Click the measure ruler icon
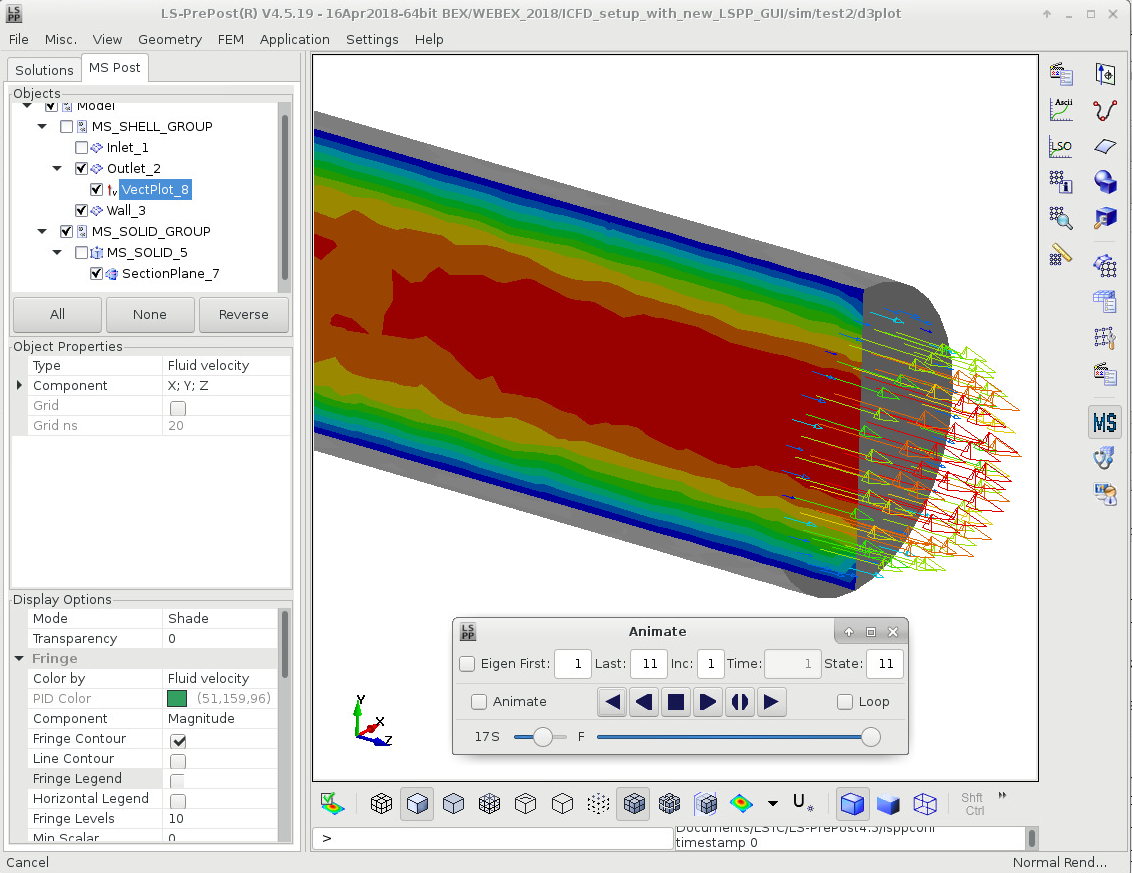The width and height of the screenshot is (1132, 873). coord(1061,254)
